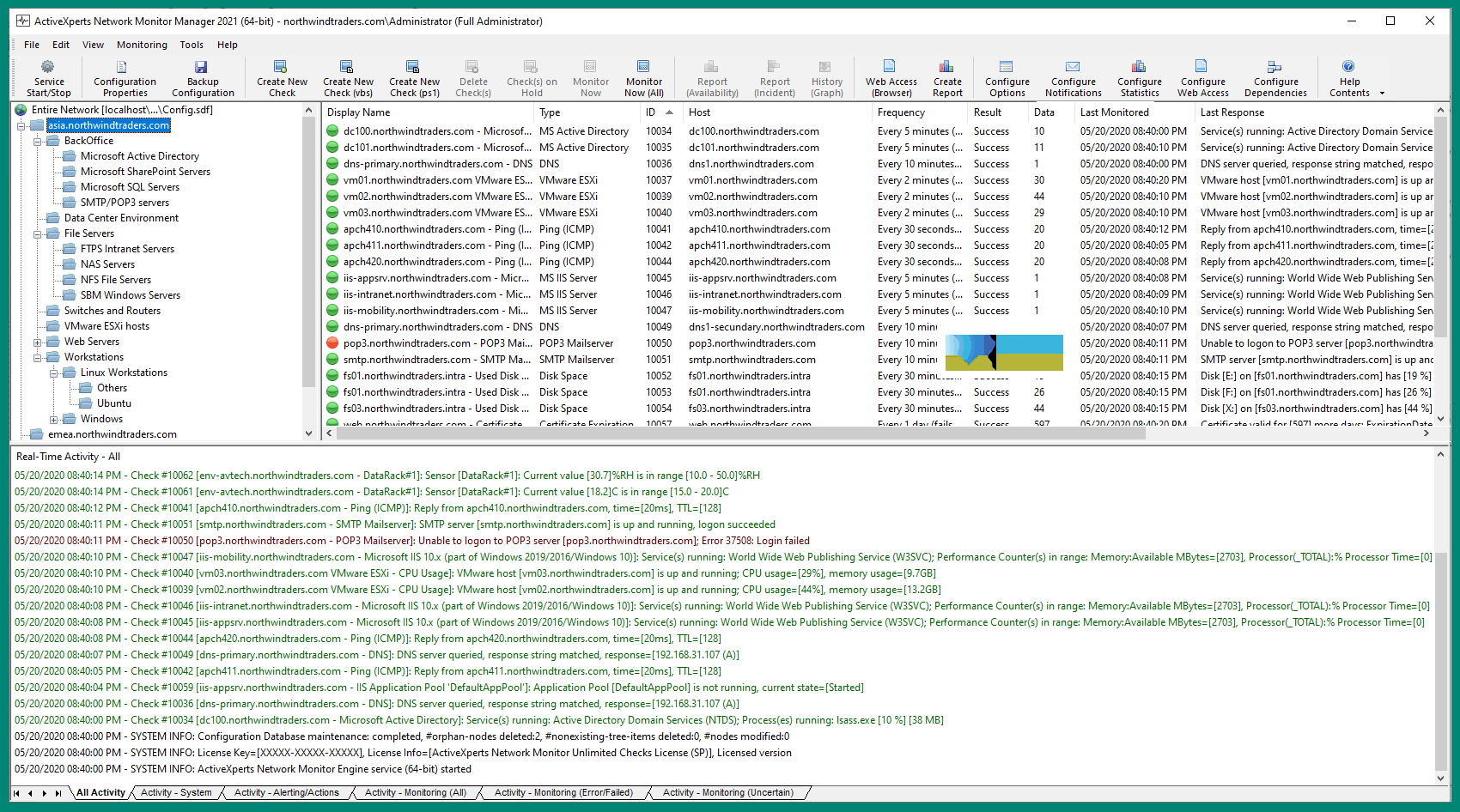Open the Edit menu
The height and width of the screenshot is (812, 1460).
(x=61, y=45)
